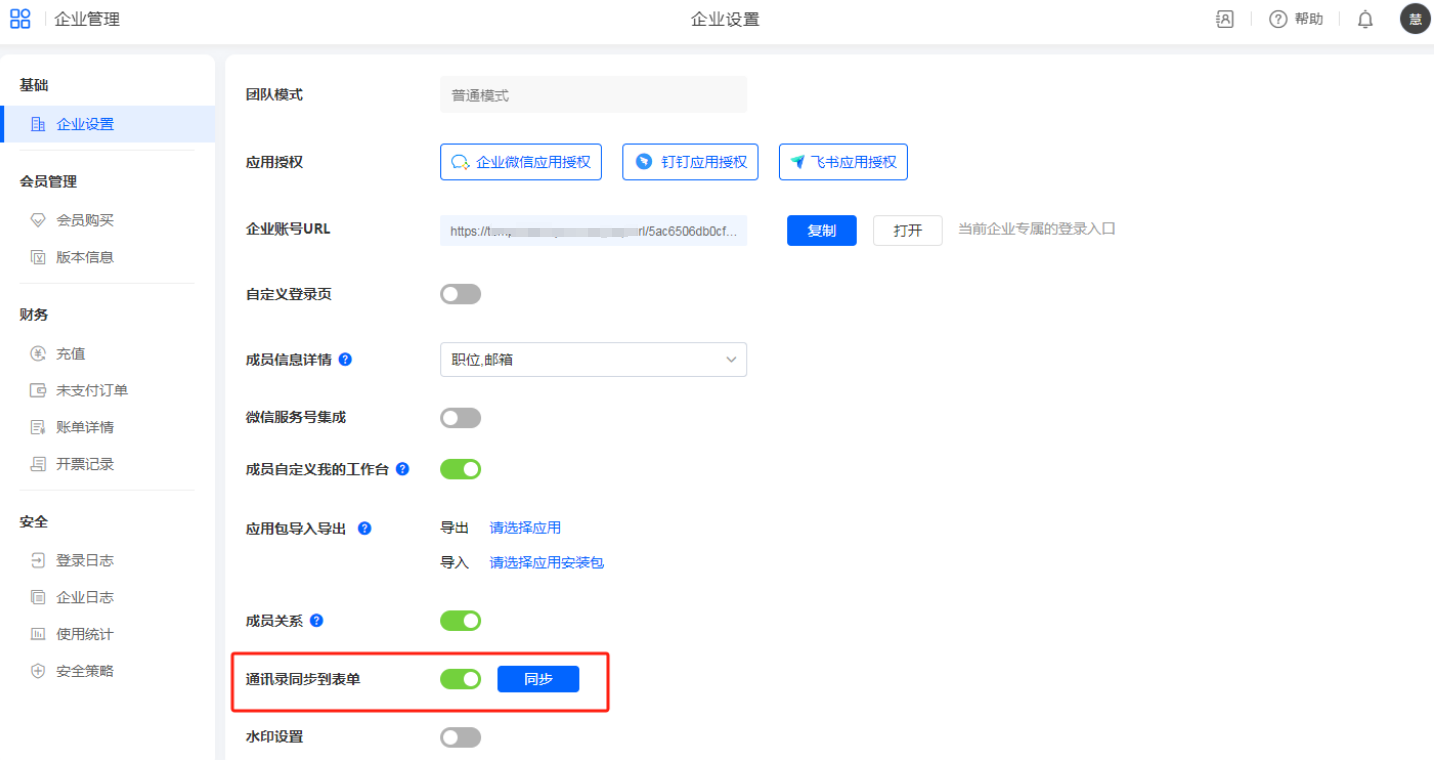Enable the 自定义登录页 toggle
This screenshot has height=760, width=1434.
click(x=460, y=294)
